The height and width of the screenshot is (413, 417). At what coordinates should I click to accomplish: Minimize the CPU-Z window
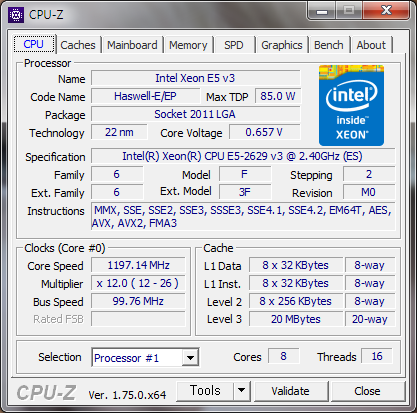322,11
